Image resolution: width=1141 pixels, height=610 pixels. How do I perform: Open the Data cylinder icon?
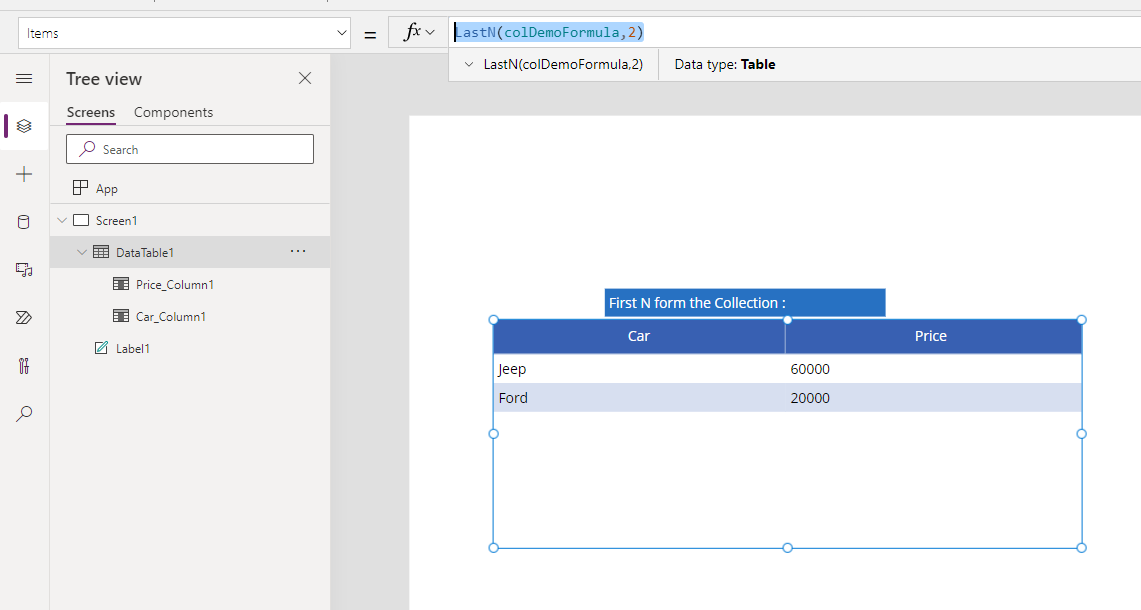24,222
